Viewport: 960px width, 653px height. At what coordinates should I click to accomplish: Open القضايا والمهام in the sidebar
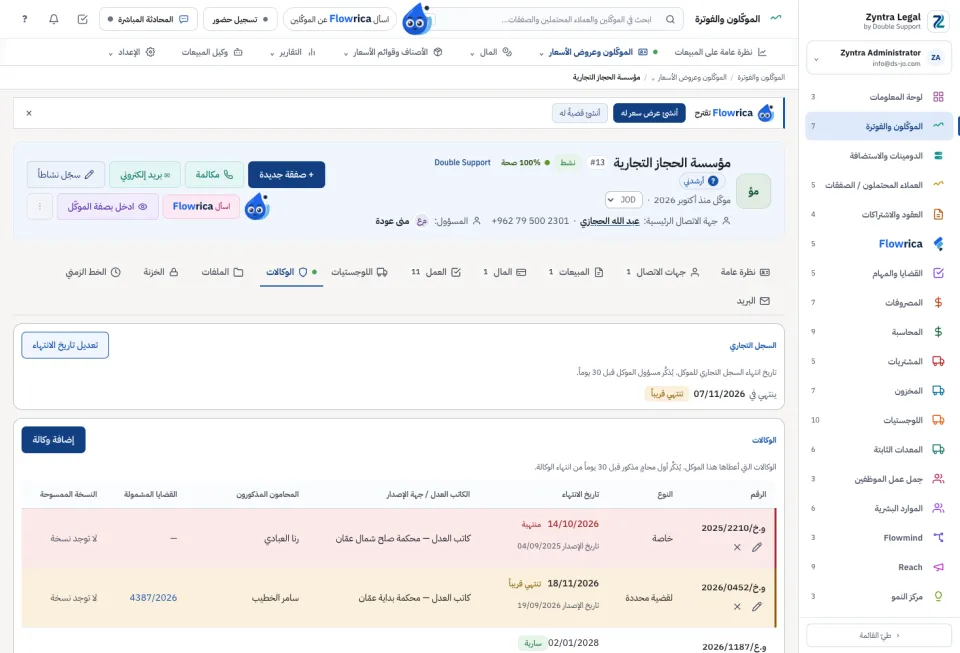(x=879, y=273)
